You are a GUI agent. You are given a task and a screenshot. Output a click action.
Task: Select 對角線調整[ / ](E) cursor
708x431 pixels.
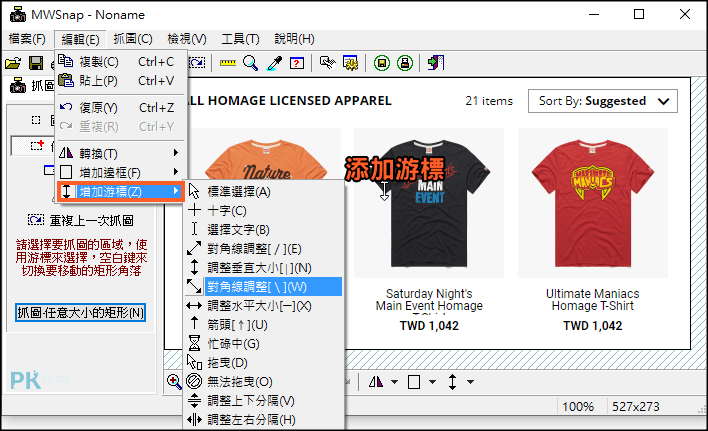[x=264, y=249]
